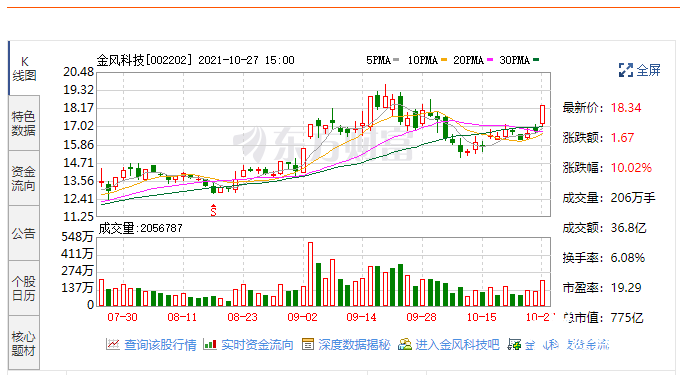Switch to the 特色数据 tab
Screen dimensions: 680x375
[x=24, y=123]
